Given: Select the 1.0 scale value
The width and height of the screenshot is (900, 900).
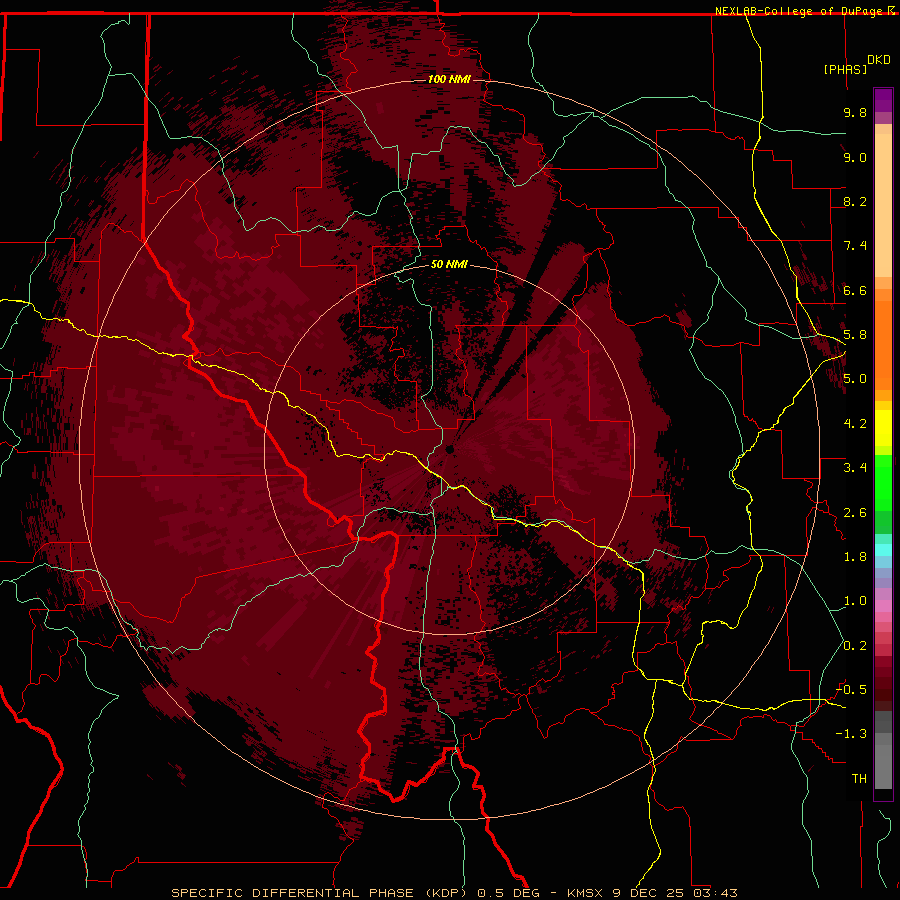Looking at the screenshot, I should [x=855, y=601].
